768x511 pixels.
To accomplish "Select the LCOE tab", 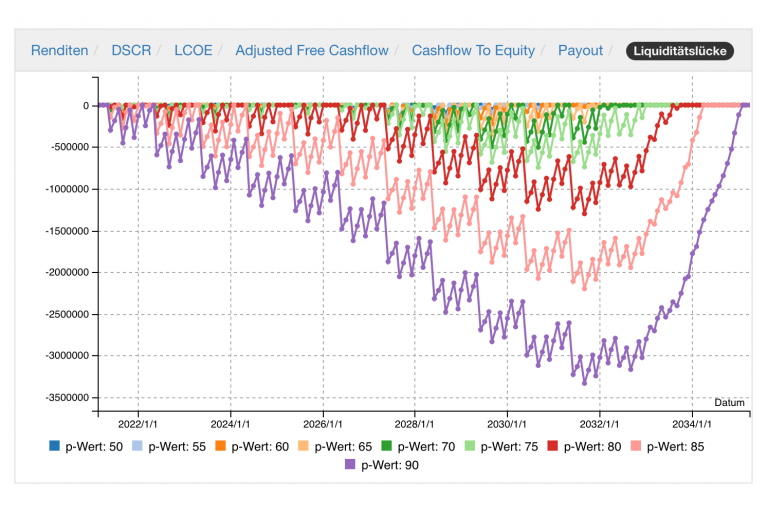I will click(x=193, y=50).
